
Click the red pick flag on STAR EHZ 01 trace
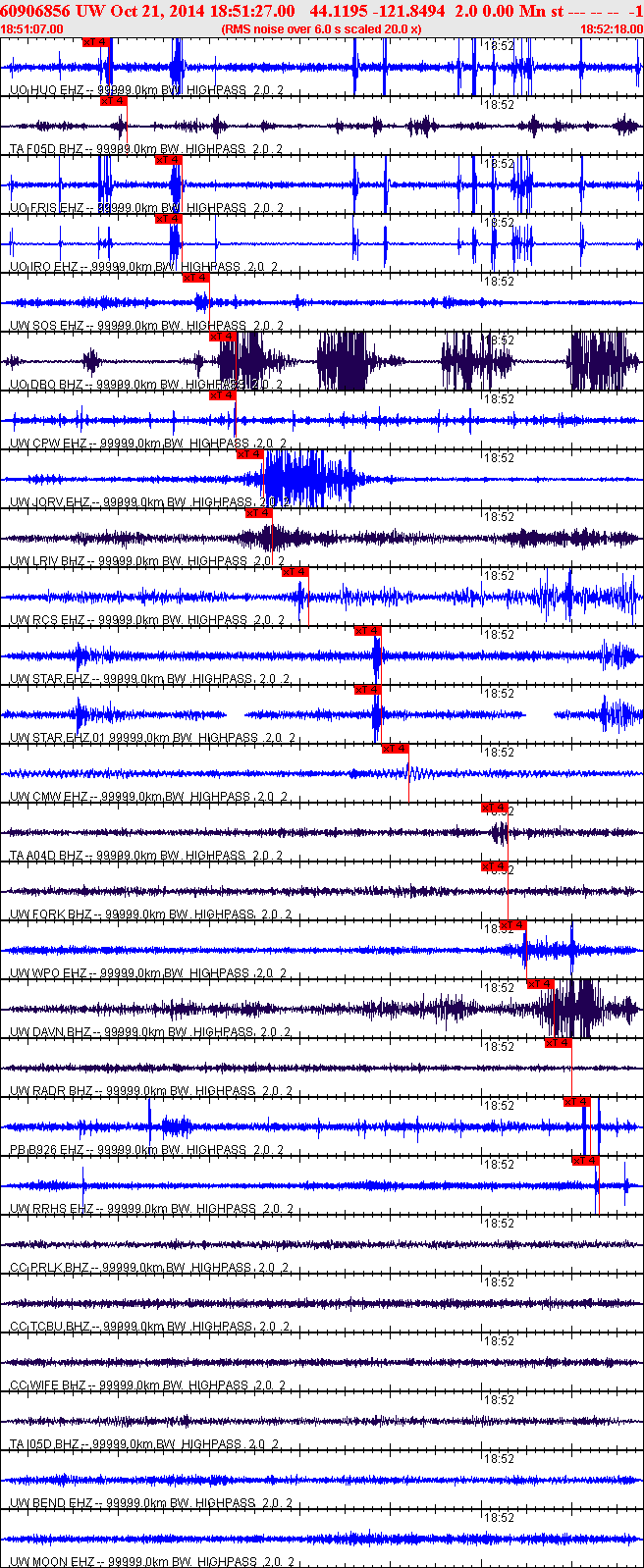pos(367,690)
